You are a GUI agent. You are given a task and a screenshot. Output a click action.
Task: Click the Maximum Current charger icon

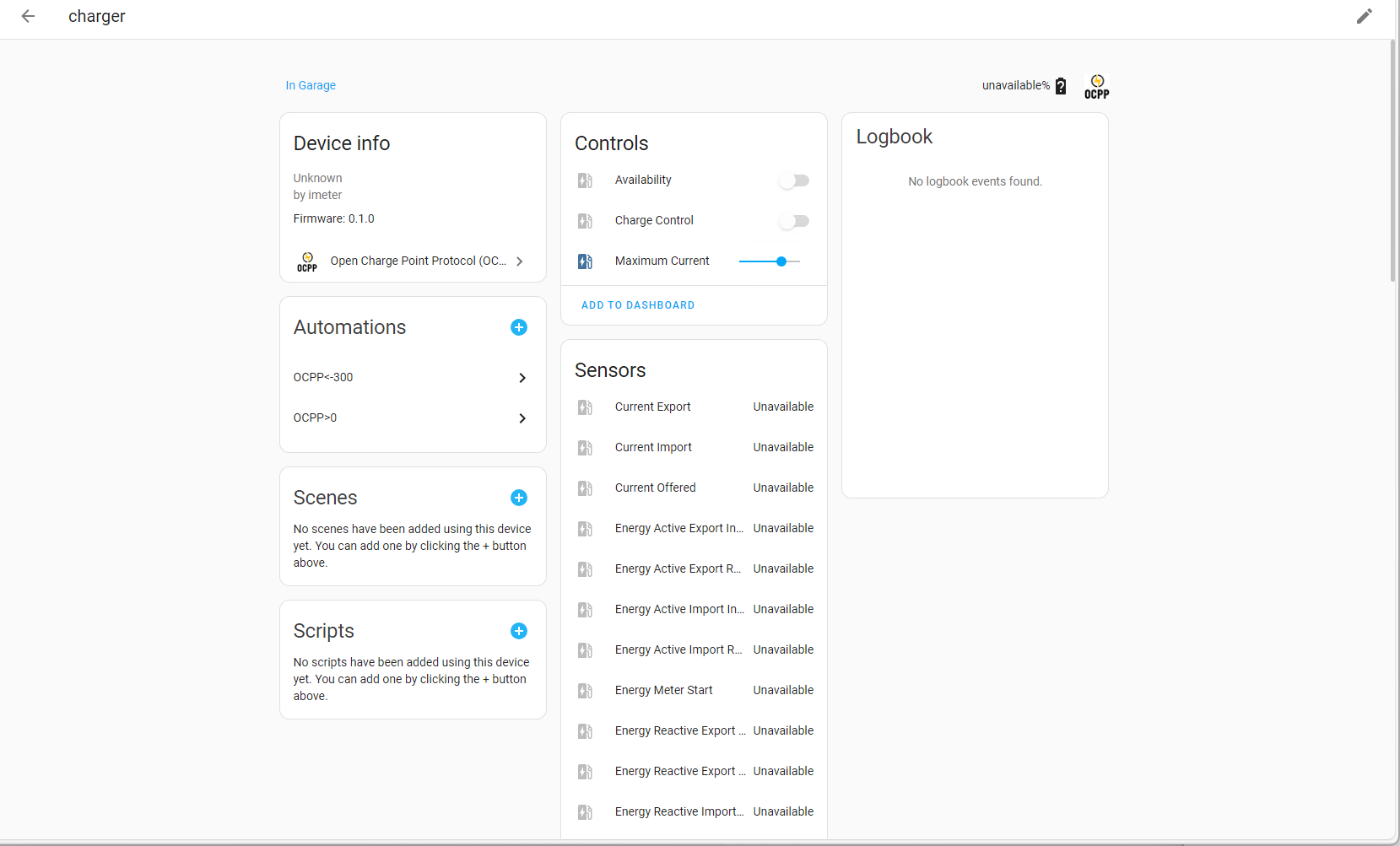[x=585, y=261]
